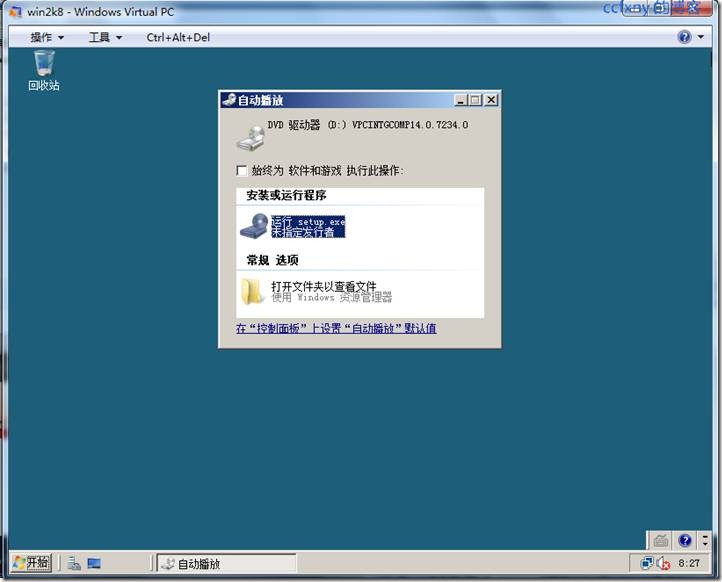Click the 开始 Start button
Image resolution: width=722 pixels, height=582 pixels.
[x=31, y=563]
